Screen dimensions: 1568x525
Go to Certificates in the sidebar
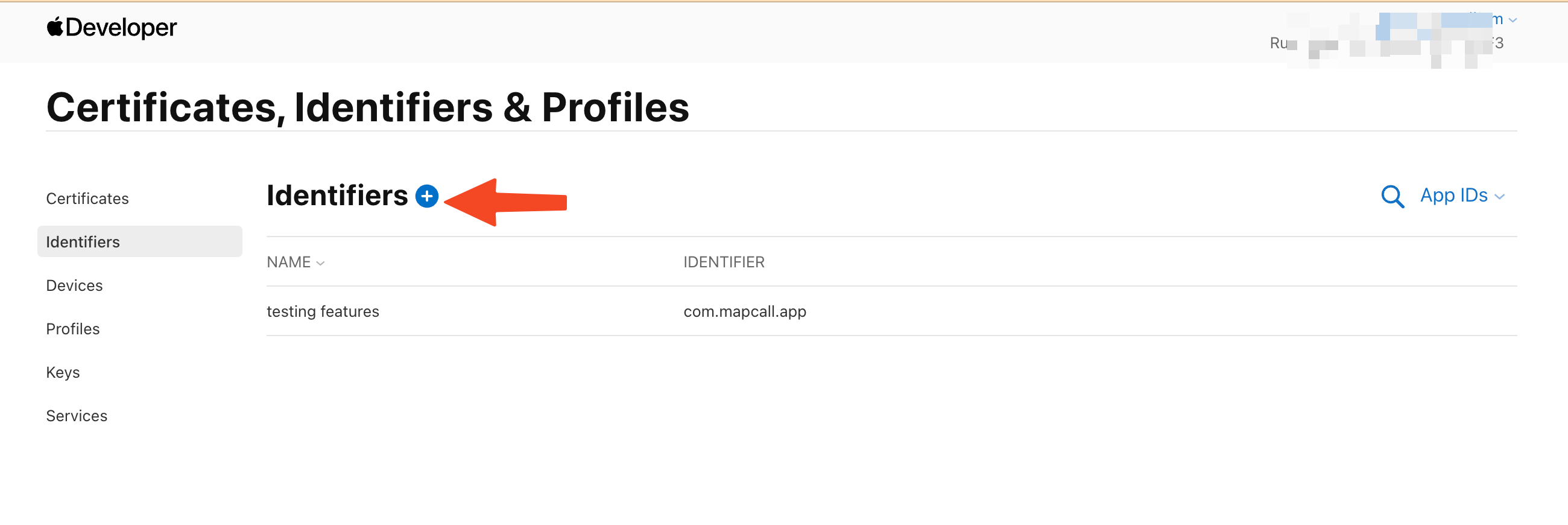pyautogui.click(x=87, y=199)
